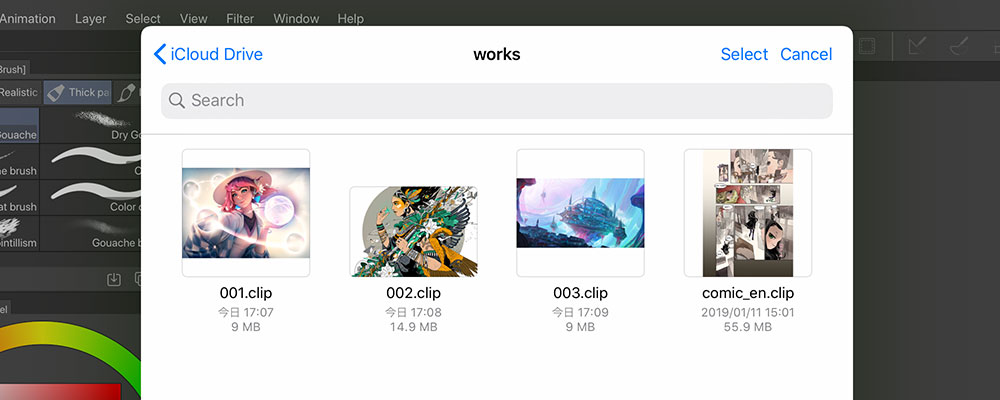Open the 001.clip file thumbnail
The height and width of the screenshot is (400, 1000).
[x=246, y=212]
